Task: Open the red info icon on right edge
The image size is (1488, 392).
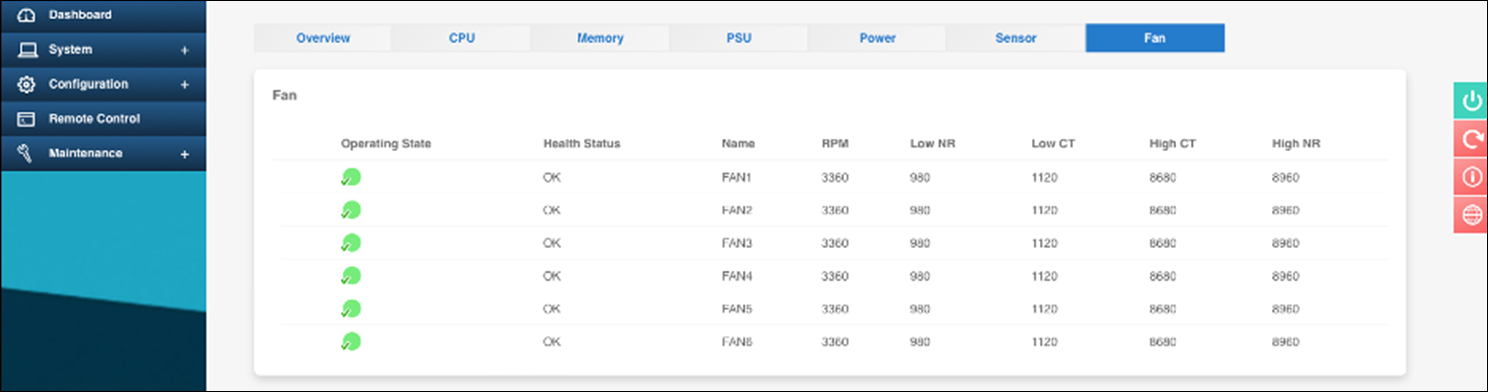Action: pos(1470,177)
